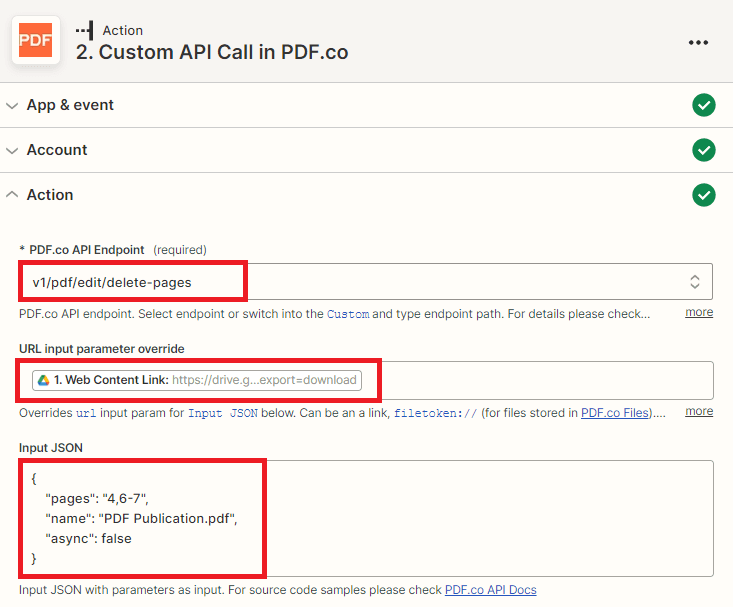Expand the App & event section chevron
This screenshot has width=733, height=607.
(x=13, y=105)
